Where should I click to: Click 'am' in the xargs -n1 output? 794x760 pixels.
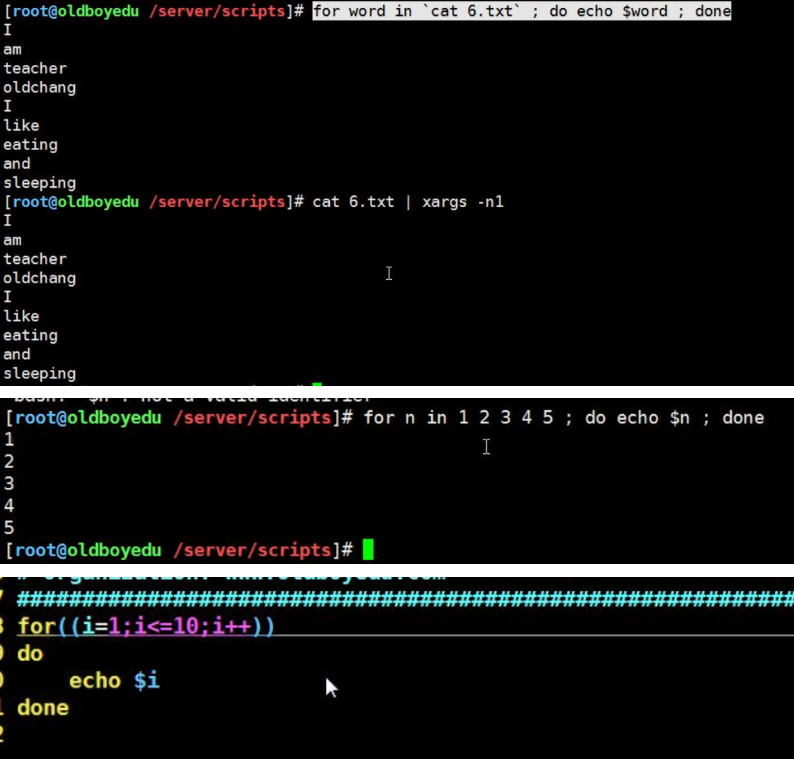click(12, 240)
